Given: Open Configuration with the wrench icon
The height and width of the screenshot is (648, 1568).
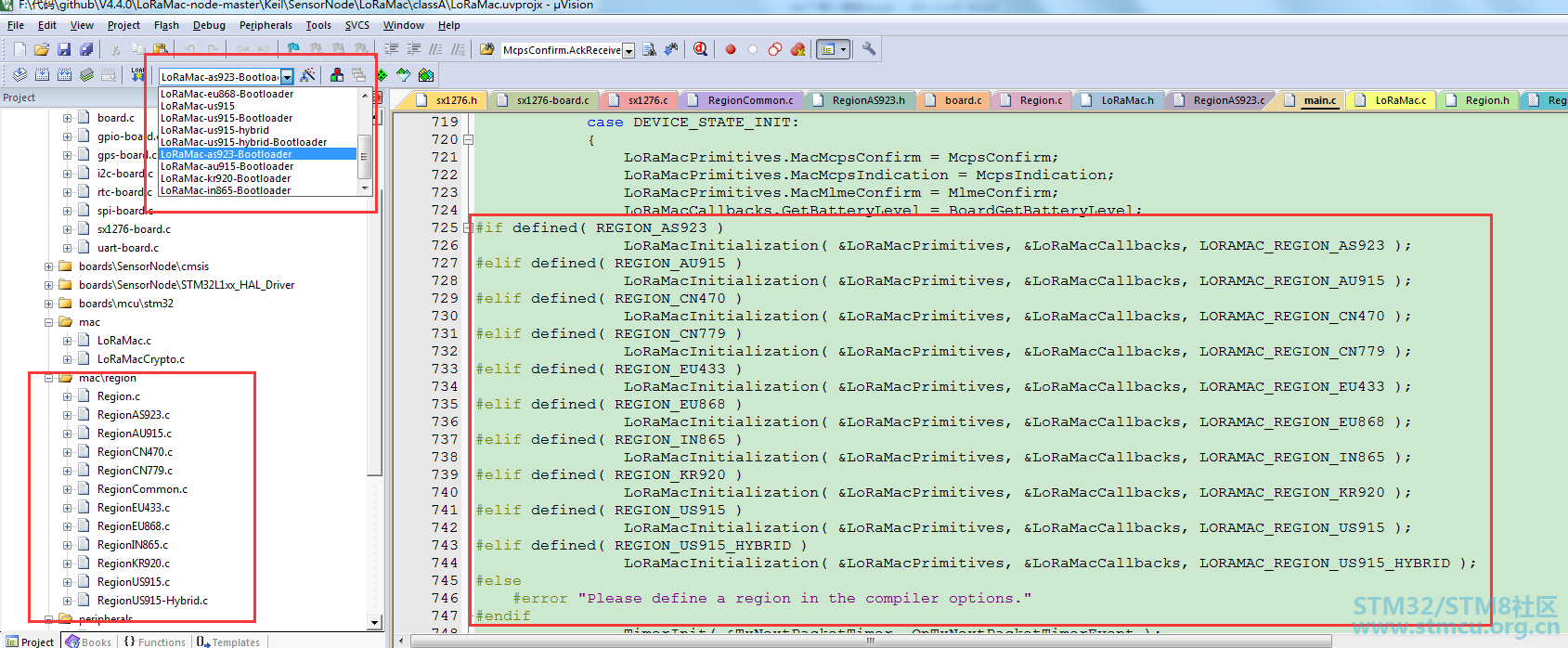Looking at the screenshot, I should pyautogui.click(x=869, y=49).
